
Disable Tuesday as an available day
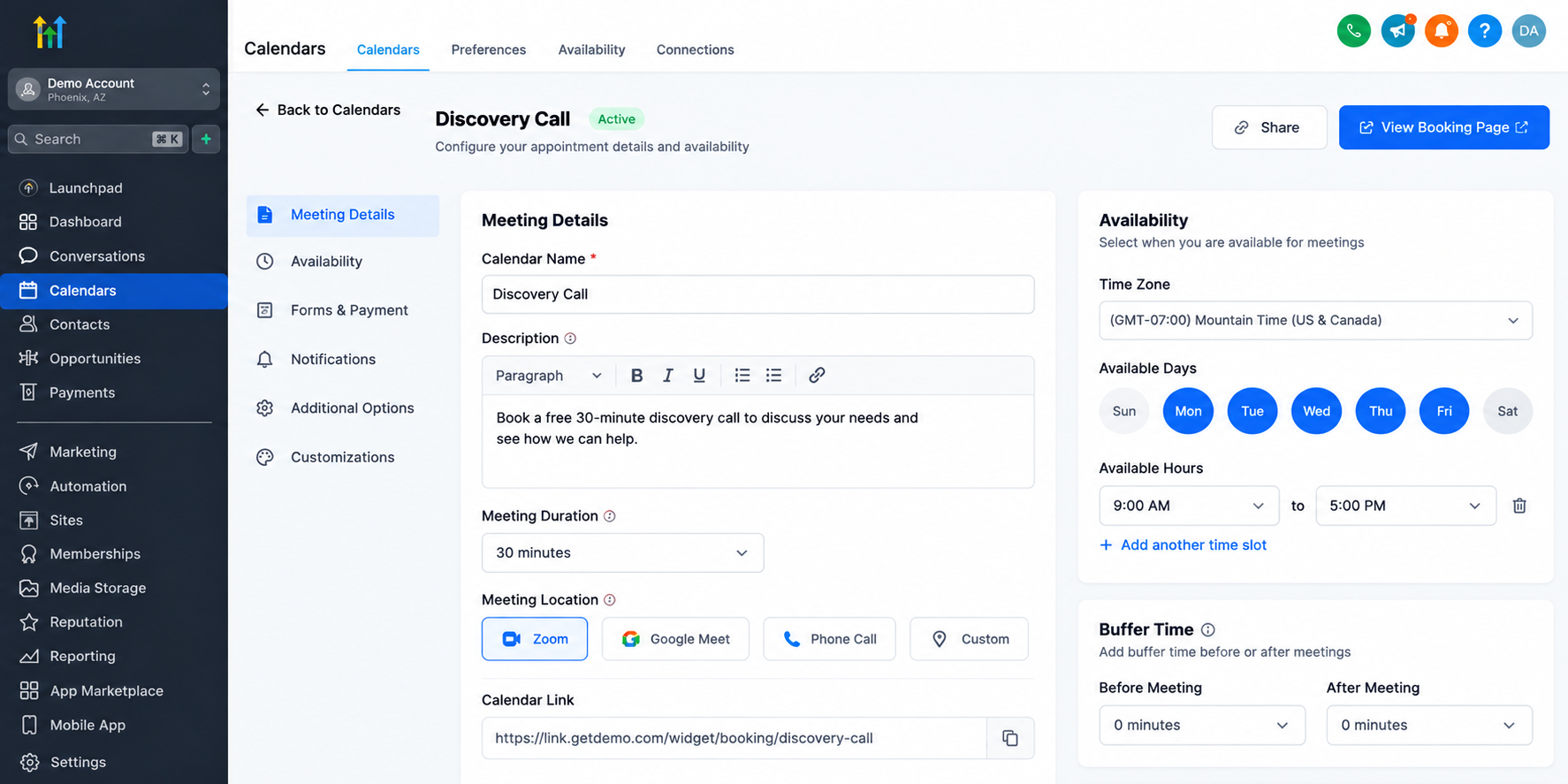[x=1252, y=411]
